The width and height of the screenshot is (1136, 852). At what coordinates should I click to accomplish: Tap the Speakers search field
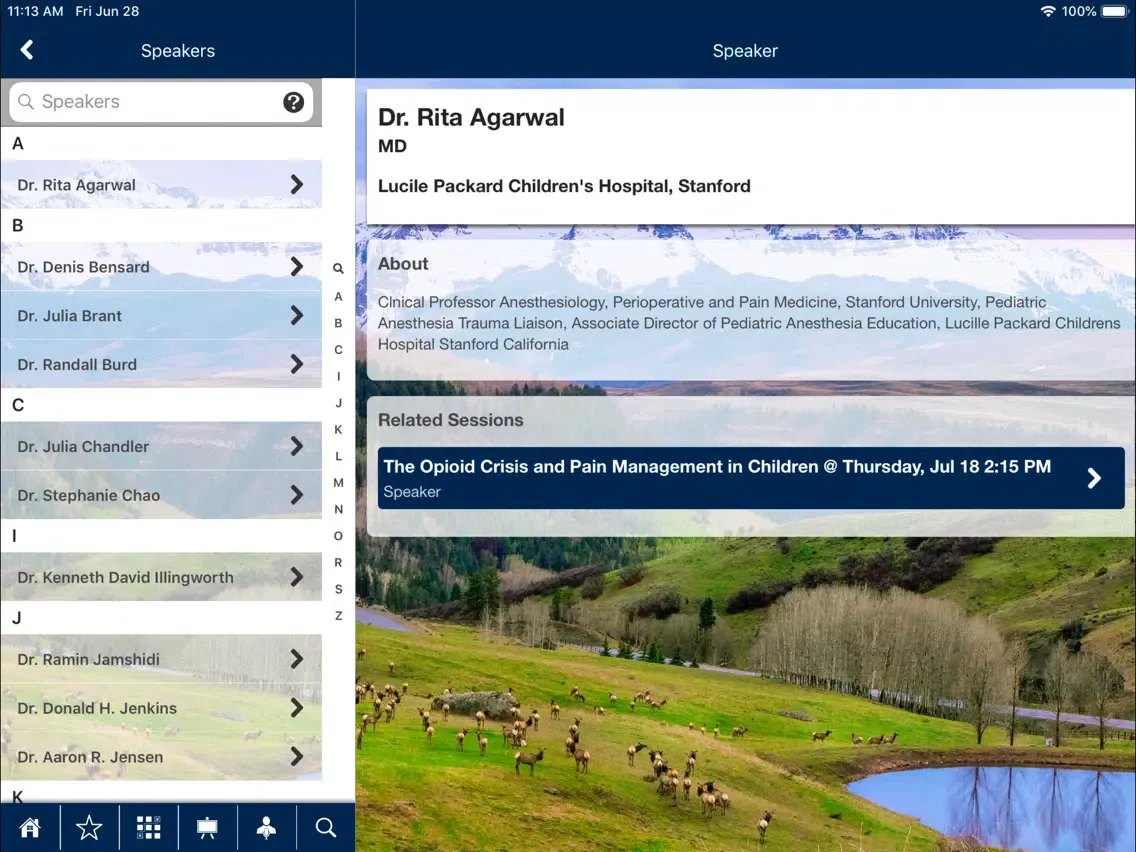pos(162,101)
